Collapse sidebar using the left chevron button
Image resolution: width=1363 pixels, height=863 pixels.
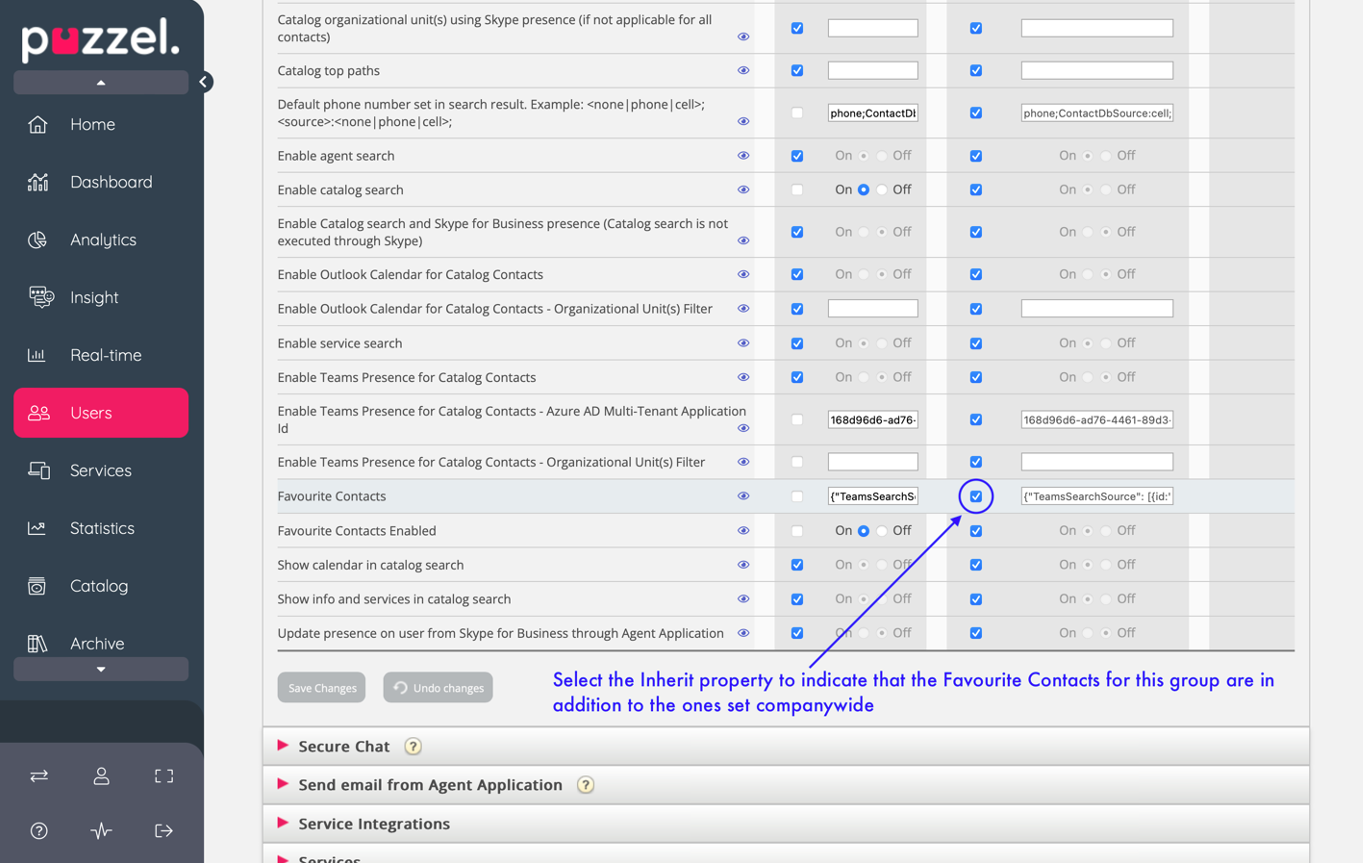coord(204,82)
